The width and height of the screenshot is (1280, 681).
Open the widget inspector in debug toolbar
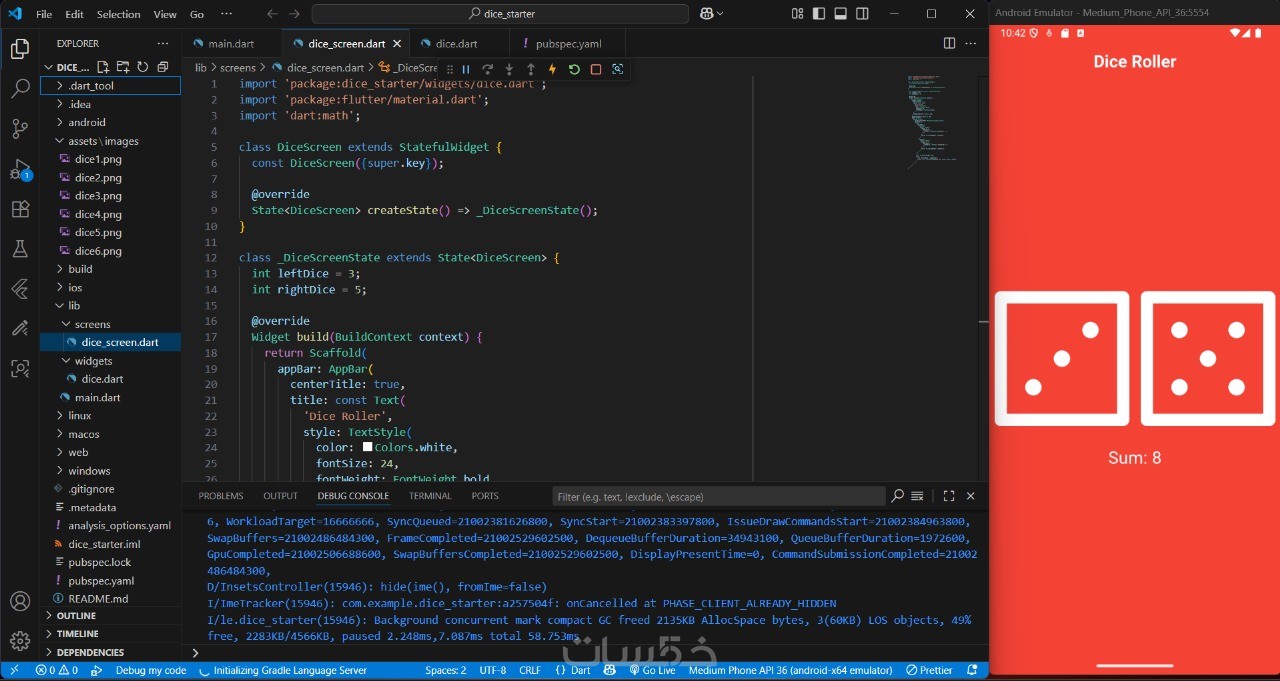(x=617, y=70)
